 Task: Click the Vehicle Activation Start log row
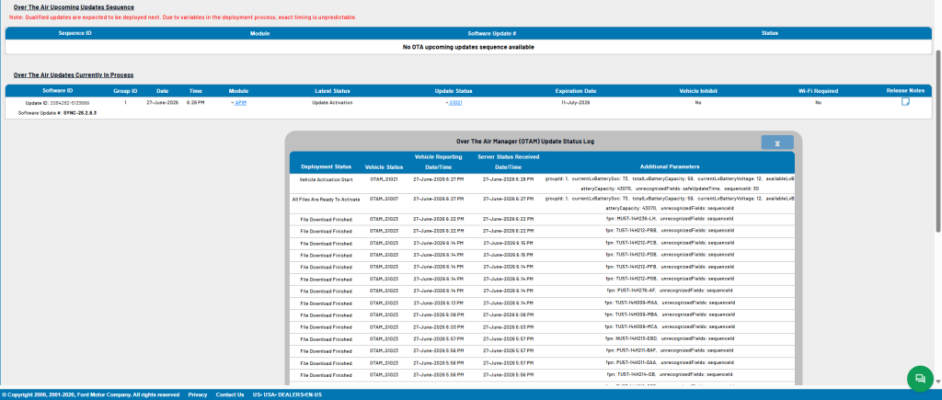(x=542, y=184)
